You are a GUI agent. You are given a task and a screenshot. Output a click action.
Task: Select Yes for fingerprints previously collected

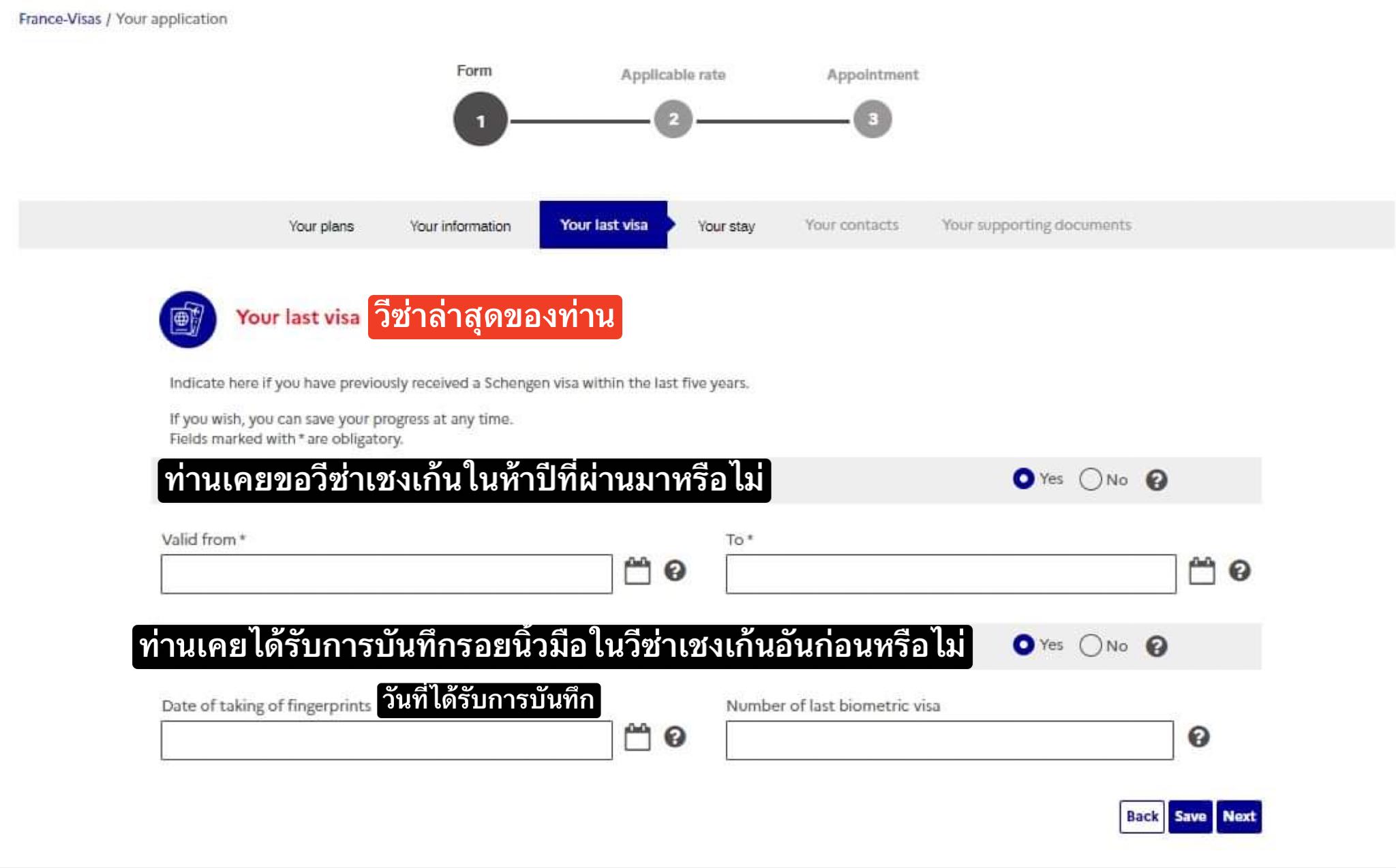tap(1023, 645)
